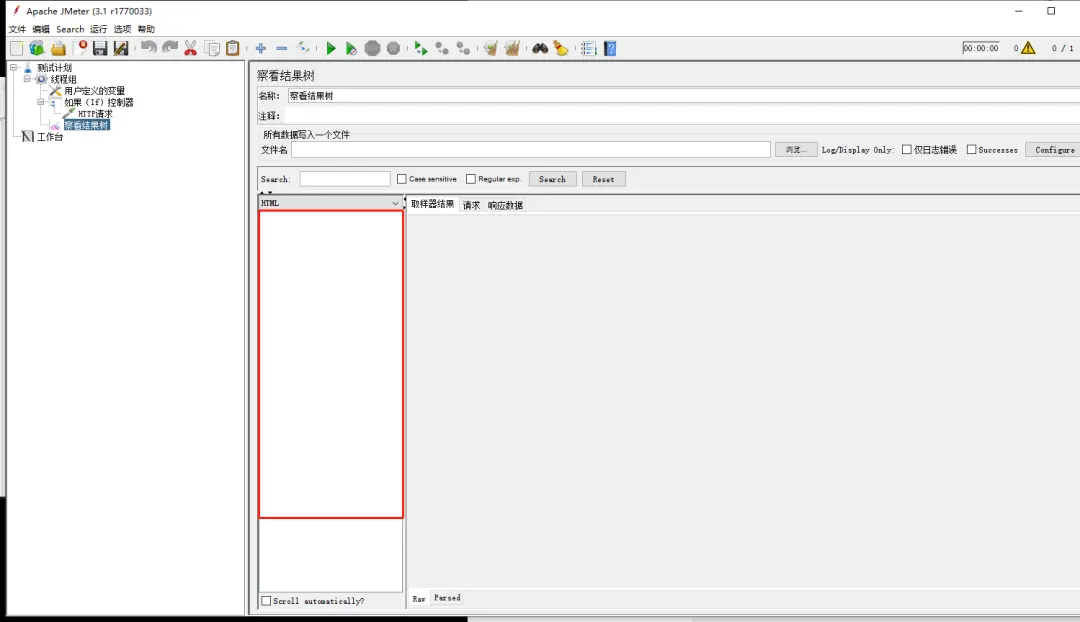
Task: Collapse the 如果（If）控制器 node
Action: coord(41,102)
